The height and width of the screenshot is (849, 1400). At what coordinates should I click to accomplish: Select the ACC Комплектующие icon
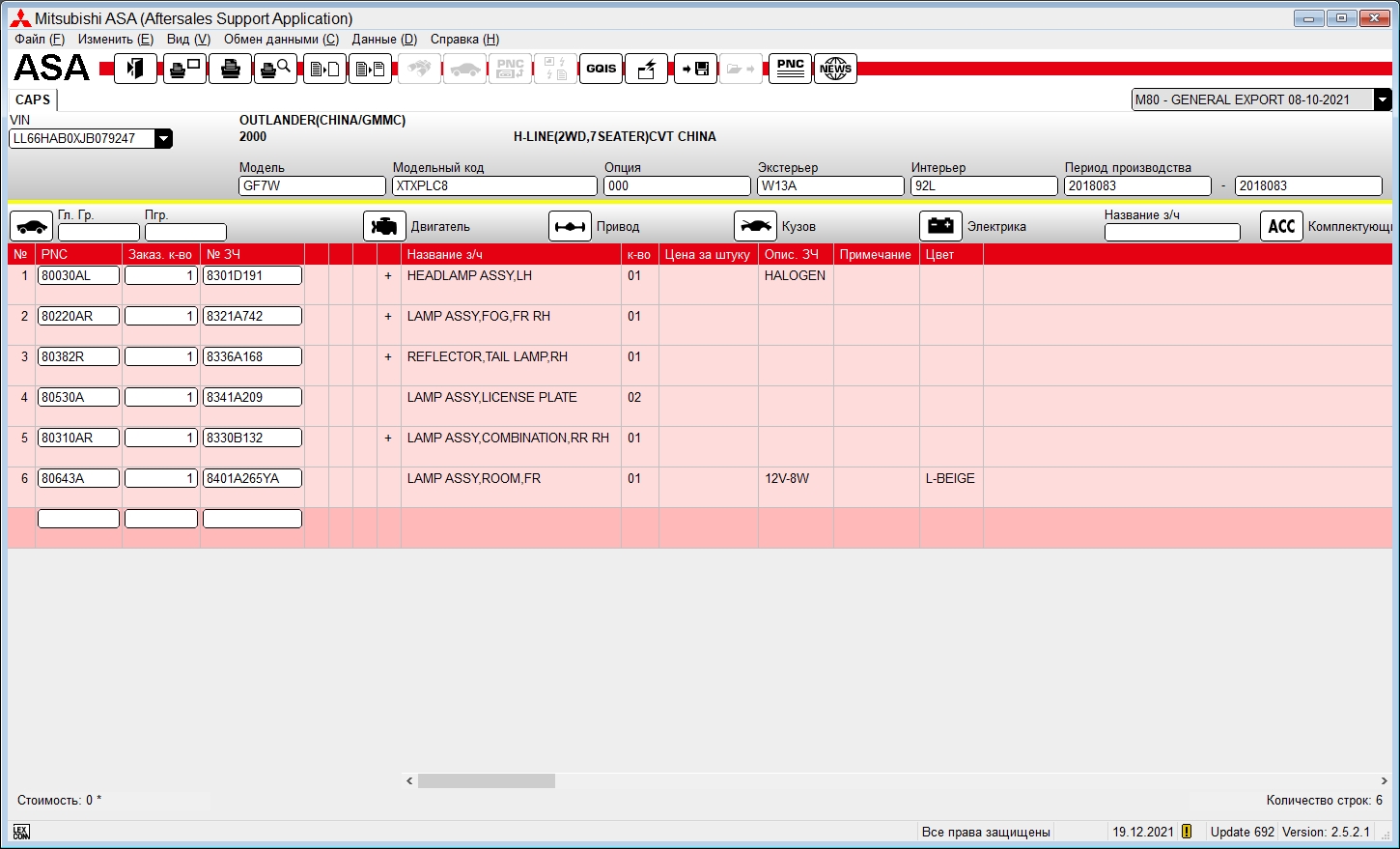click(1281, 226)
